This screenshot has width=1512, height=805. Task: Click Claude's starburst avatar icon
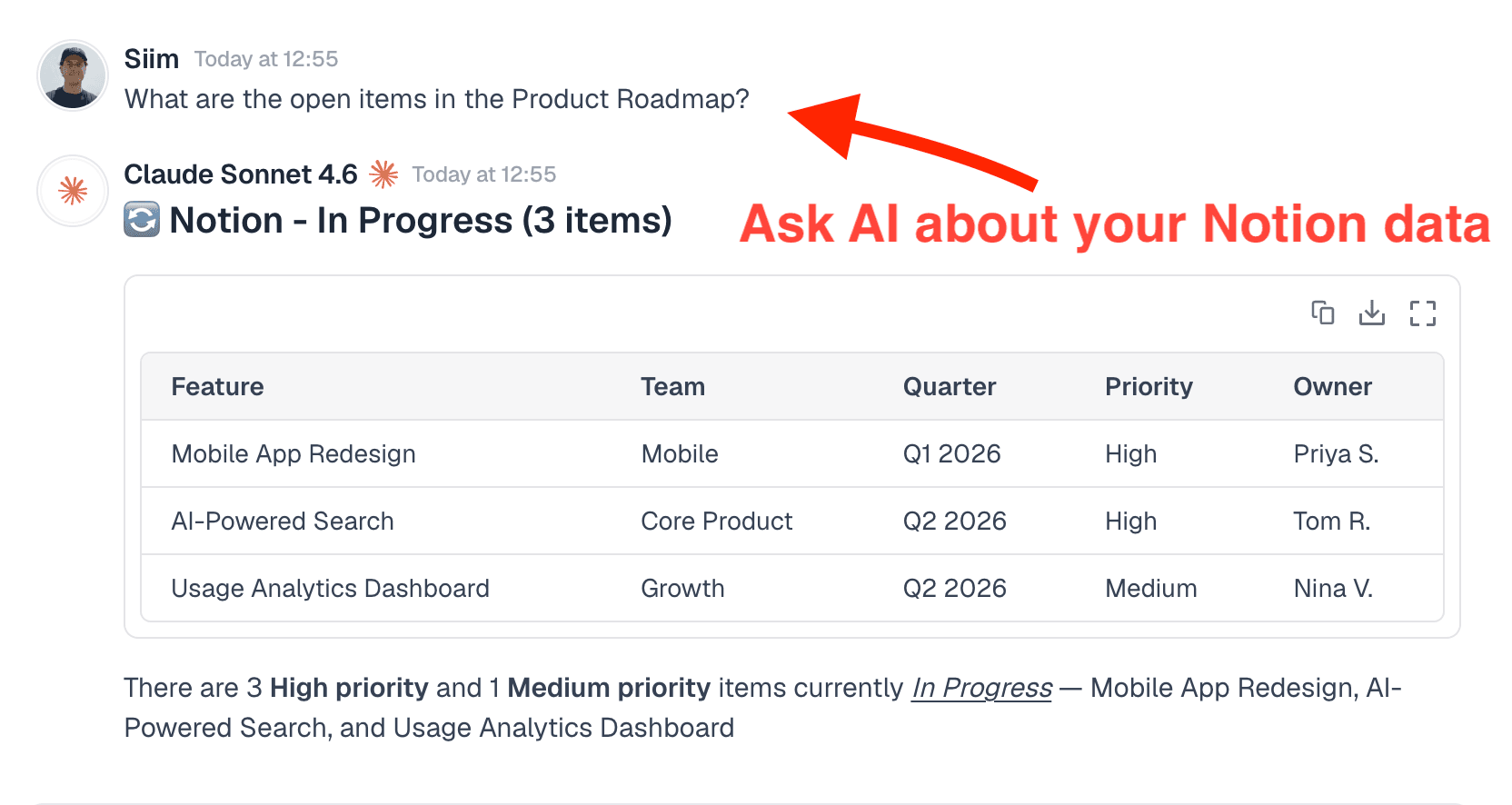point(72,191)
